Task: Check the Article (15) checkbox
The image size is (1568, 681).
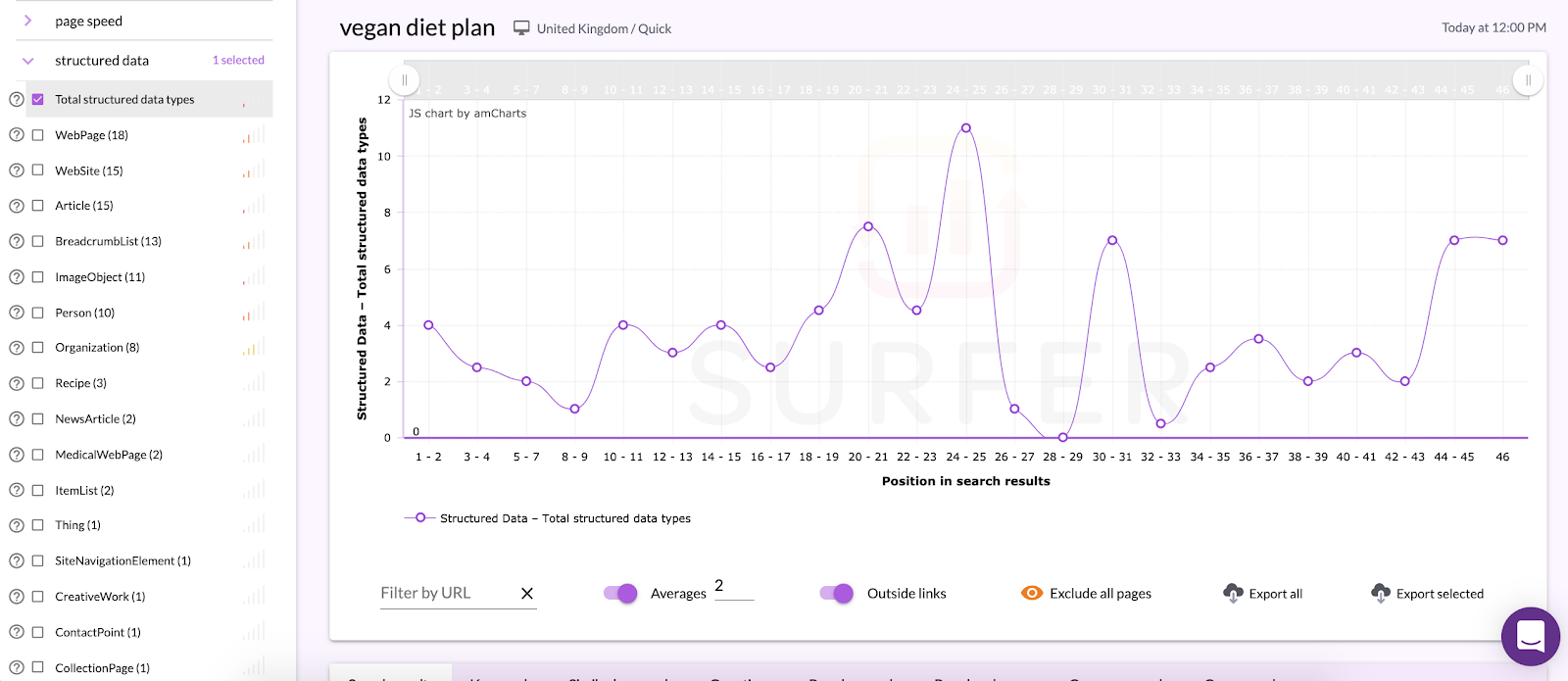Action: tap(38, 206)
